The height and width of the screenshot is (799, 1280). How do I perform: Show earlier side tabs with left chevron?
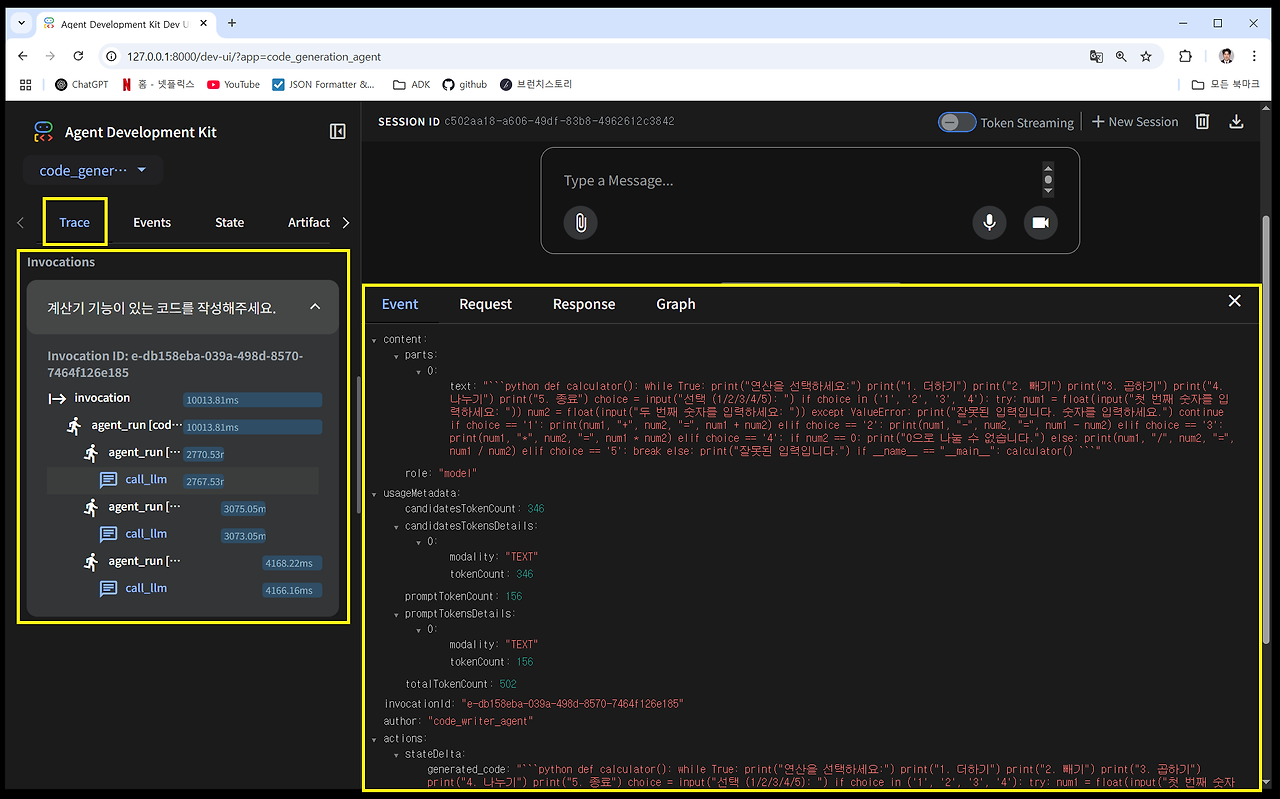tap(21, 222)
